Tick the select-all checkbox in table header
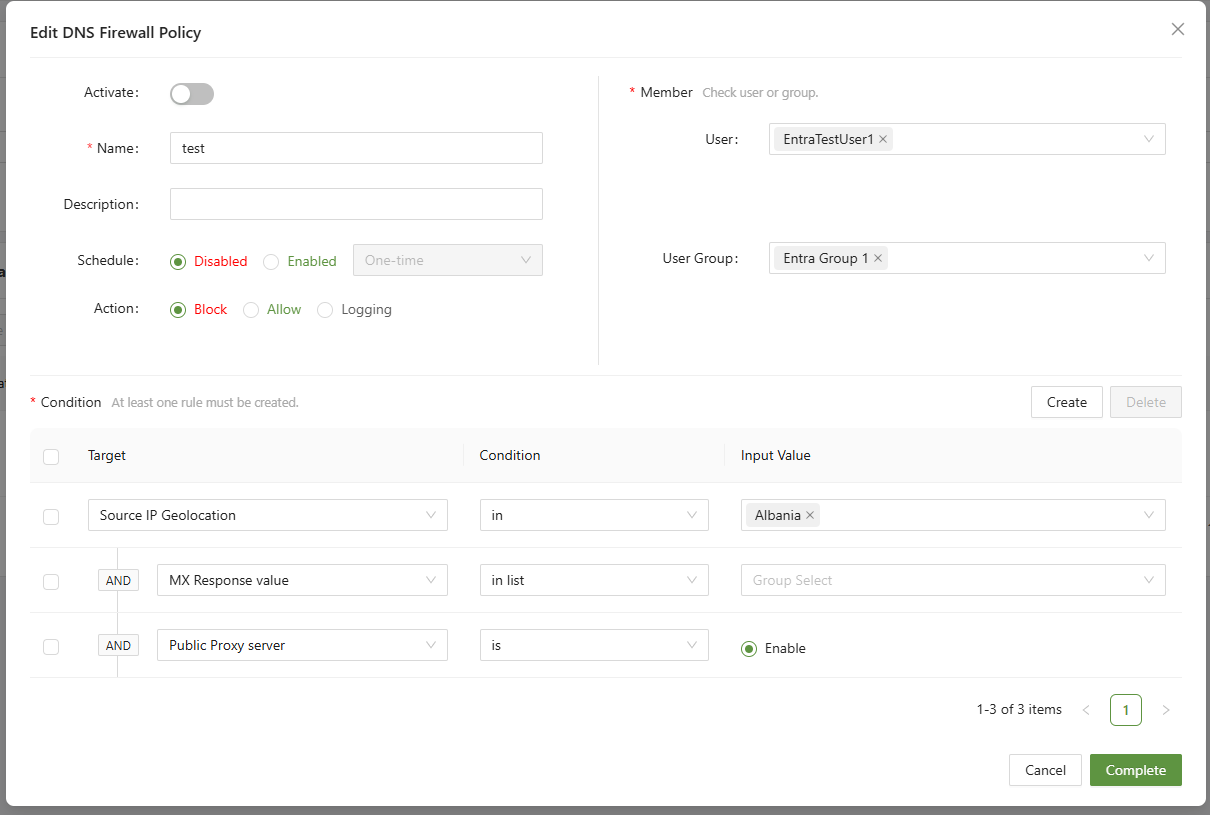This screenshot has width=1210, height=815. click(51, 457)
